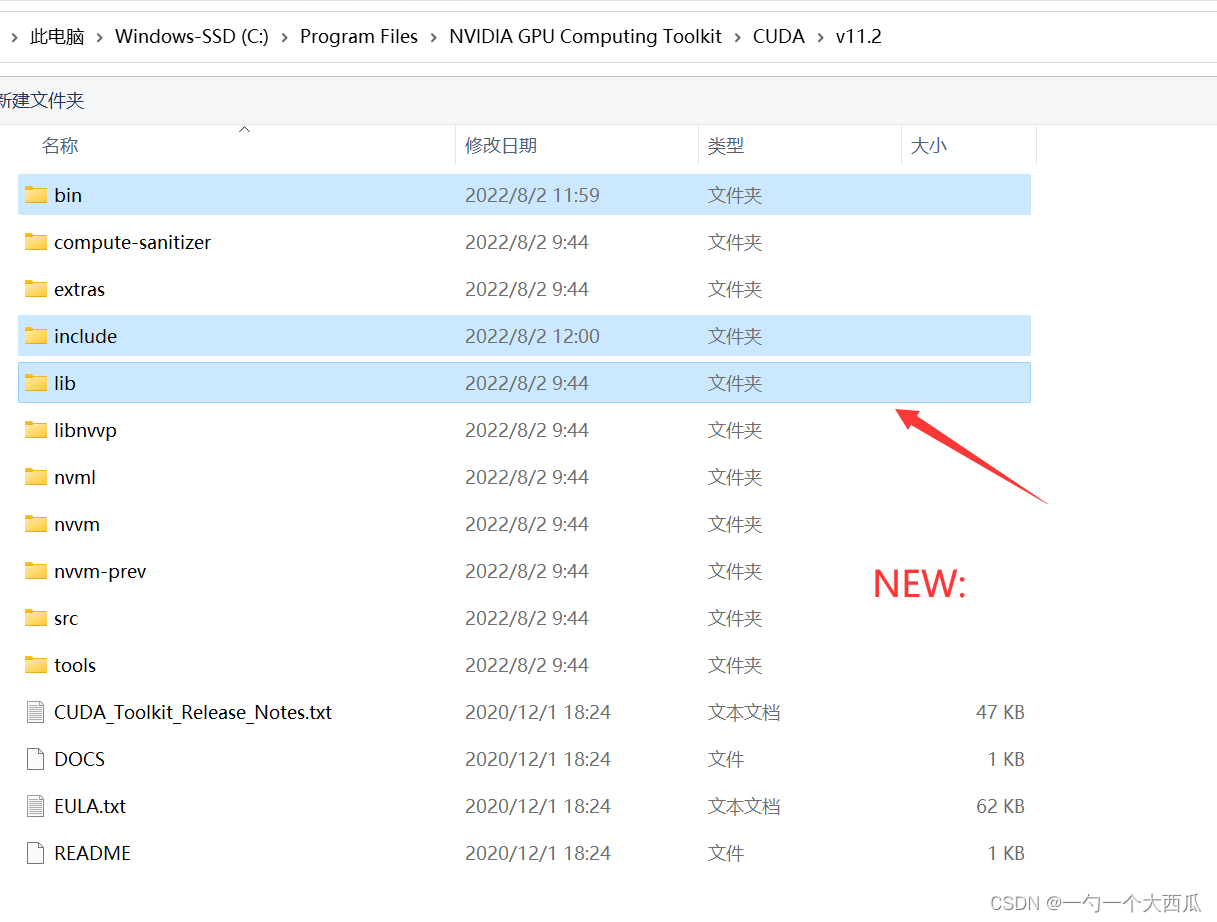Click the extras folder name

[80, 289]
